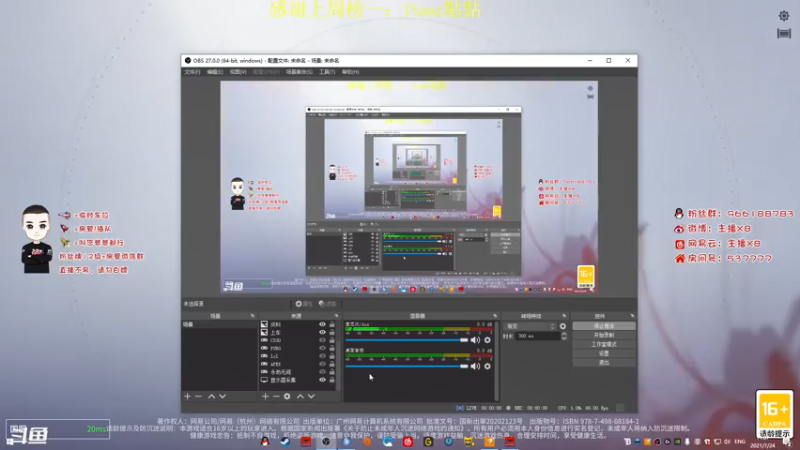800x450 pixels.
Task: Toggle lock on 资料 source
Action: 332,324
